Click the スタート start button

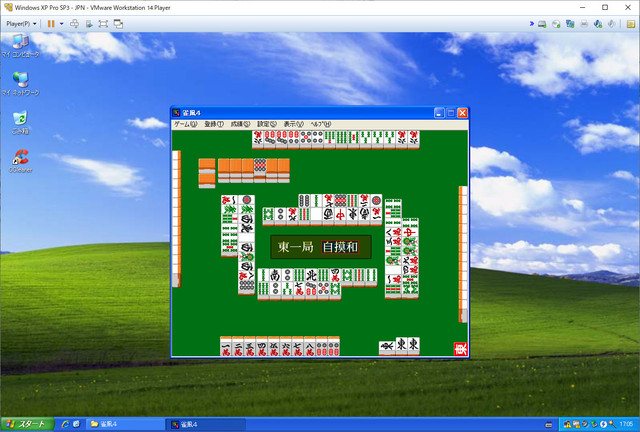27,424
